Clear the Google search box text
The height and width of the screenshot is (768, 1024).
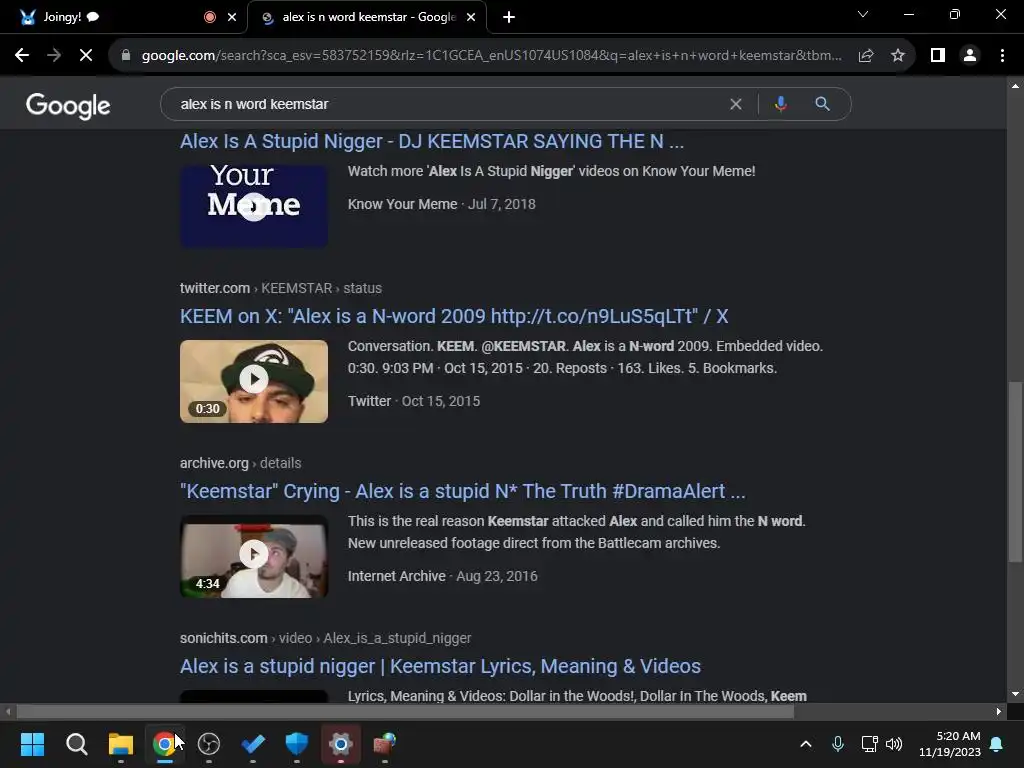pyautogui.click(x=735, y=104)
